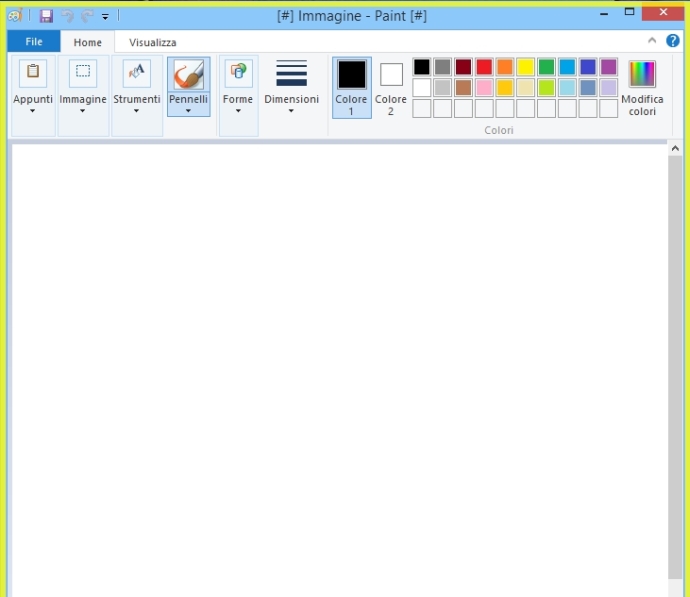Close the Paint window
The image size is (690, 597).
pyautogui.click(x=663, y=12)
